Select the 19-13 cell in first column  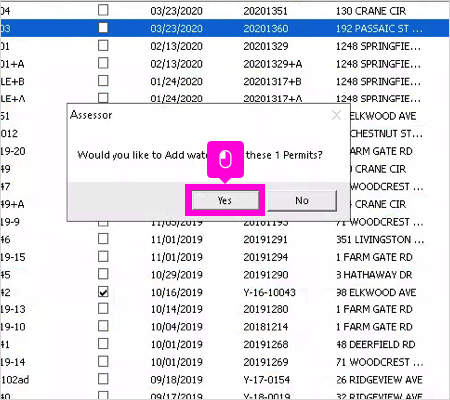coord(13,309)
